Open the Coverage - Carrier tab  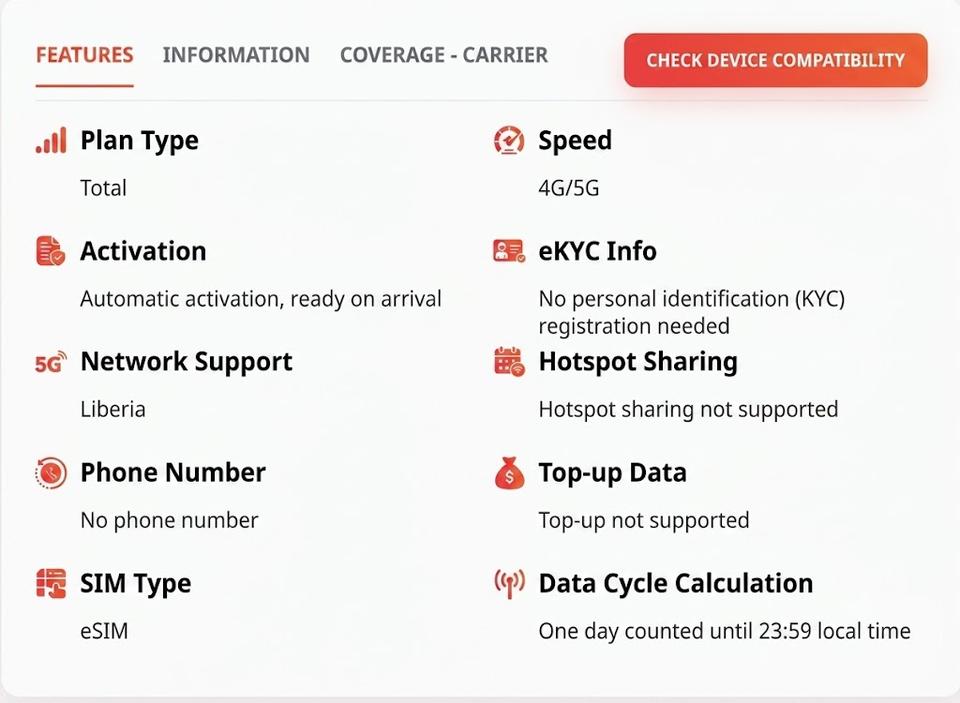click(x=444, y=55)
